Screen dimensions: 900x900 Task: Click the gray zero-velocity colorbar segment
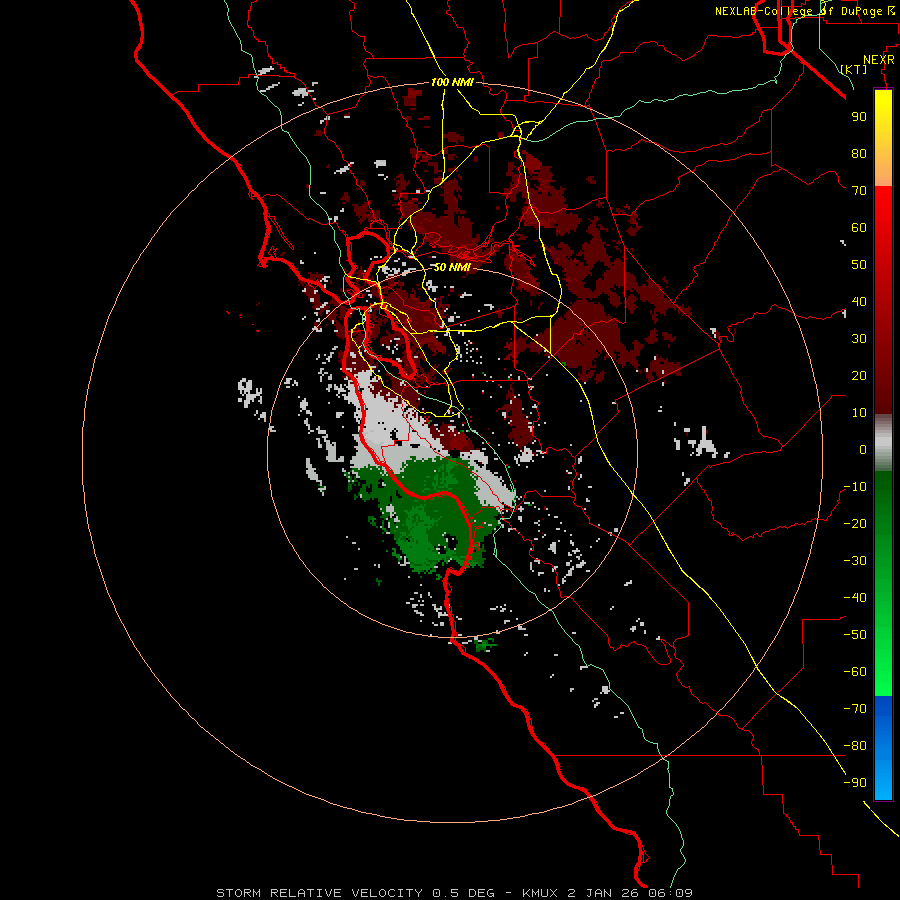pyautogui.click(x=883, y=443)
